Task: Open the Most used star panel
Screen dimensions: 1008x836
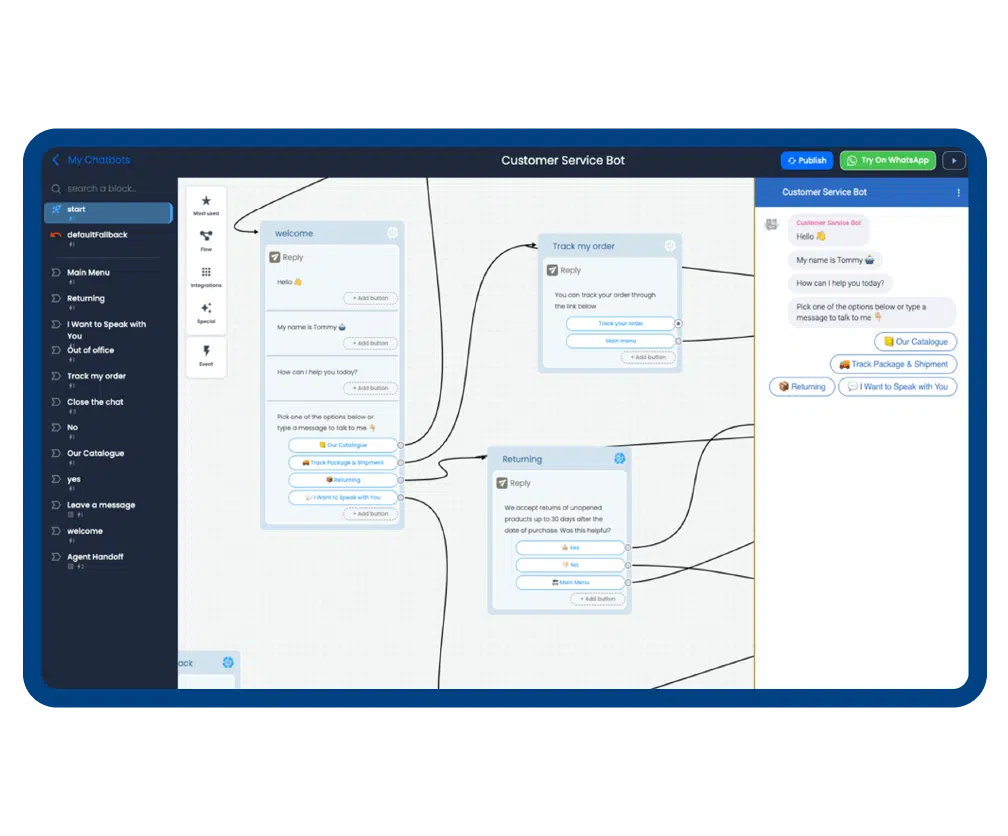Action: click(x=206, y=204)
